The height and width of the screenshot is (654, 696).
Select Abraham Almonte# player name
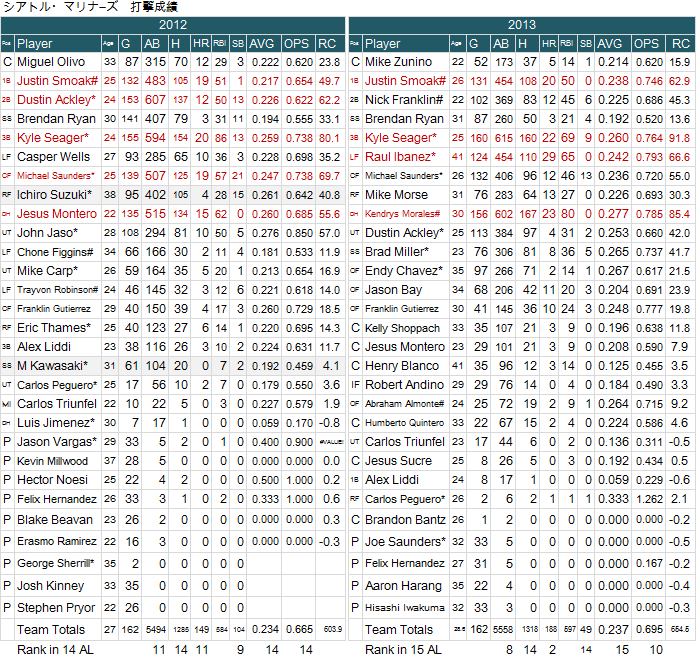coord(404,404)
